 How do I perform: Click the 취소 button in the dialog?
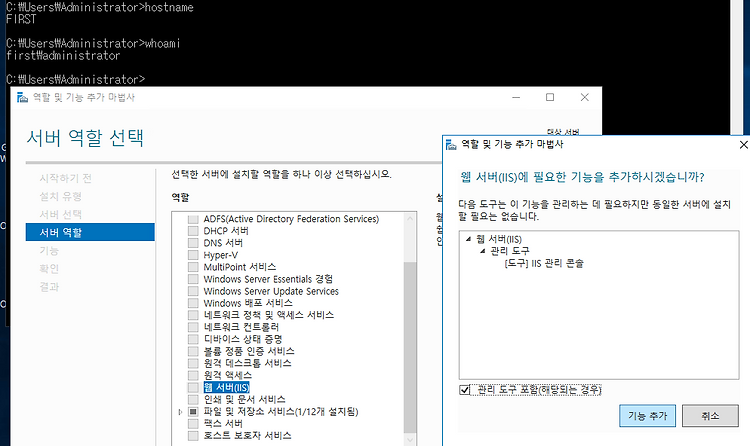point(710,416)
